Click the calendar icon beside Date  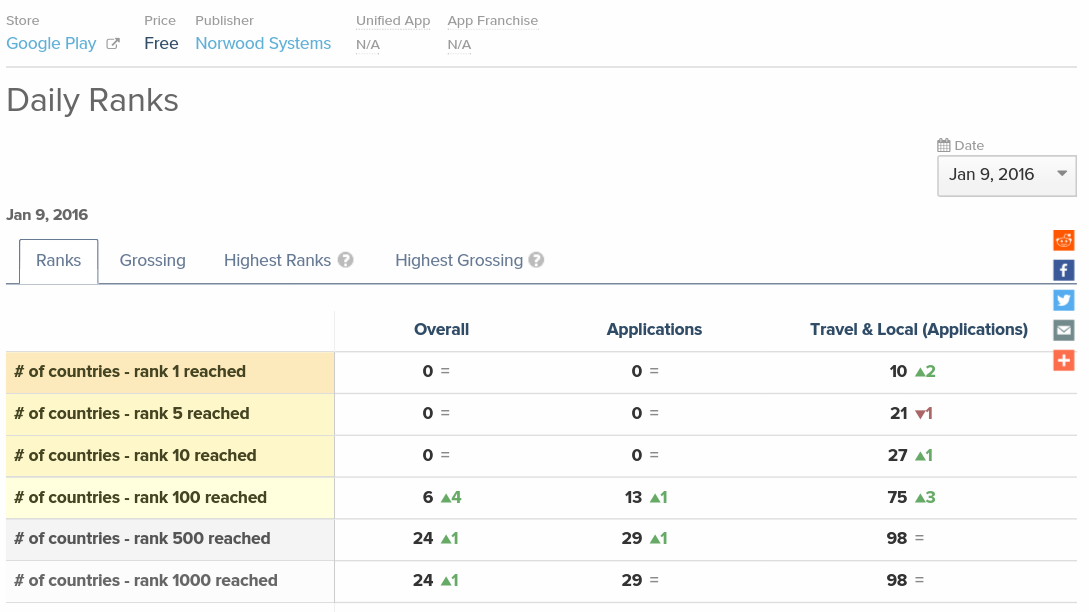pos(943,145)
